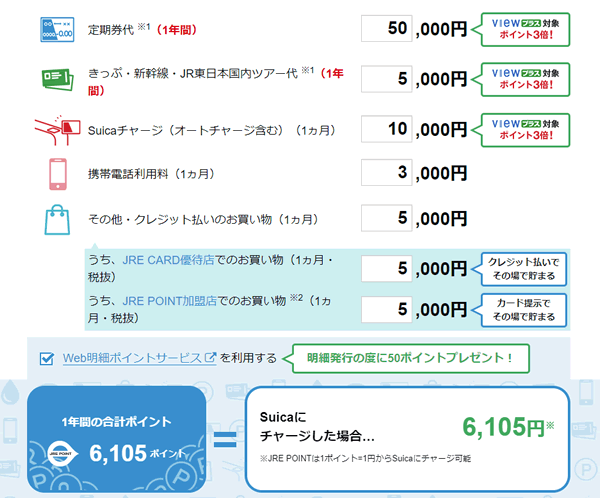
Task: Click the external link icon after Web明細ポイントサービス
Action: point(210,358)
